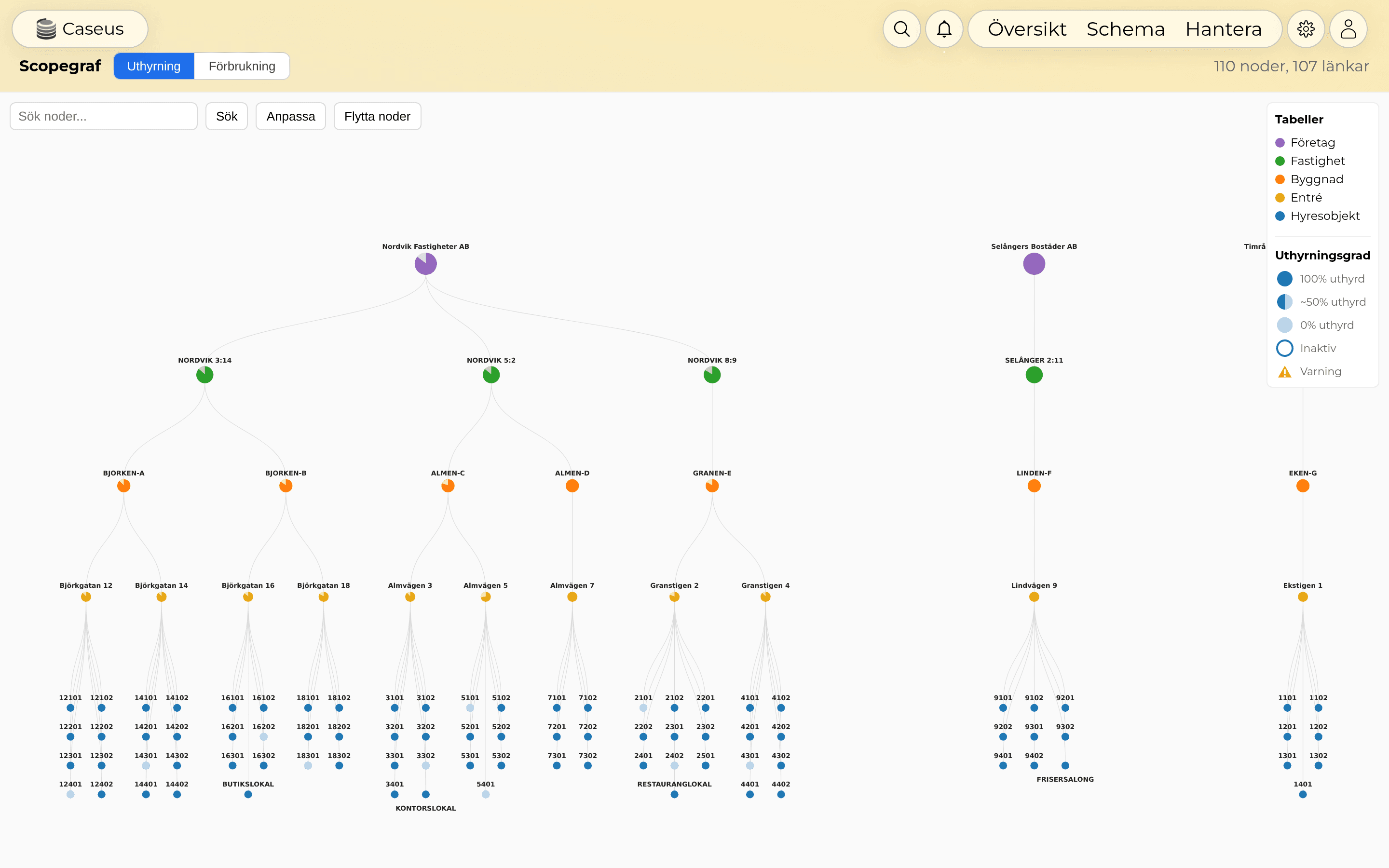Expand the Almvägen 5 entrance node
Screen dimensions: 1389x868
(486, 597)
